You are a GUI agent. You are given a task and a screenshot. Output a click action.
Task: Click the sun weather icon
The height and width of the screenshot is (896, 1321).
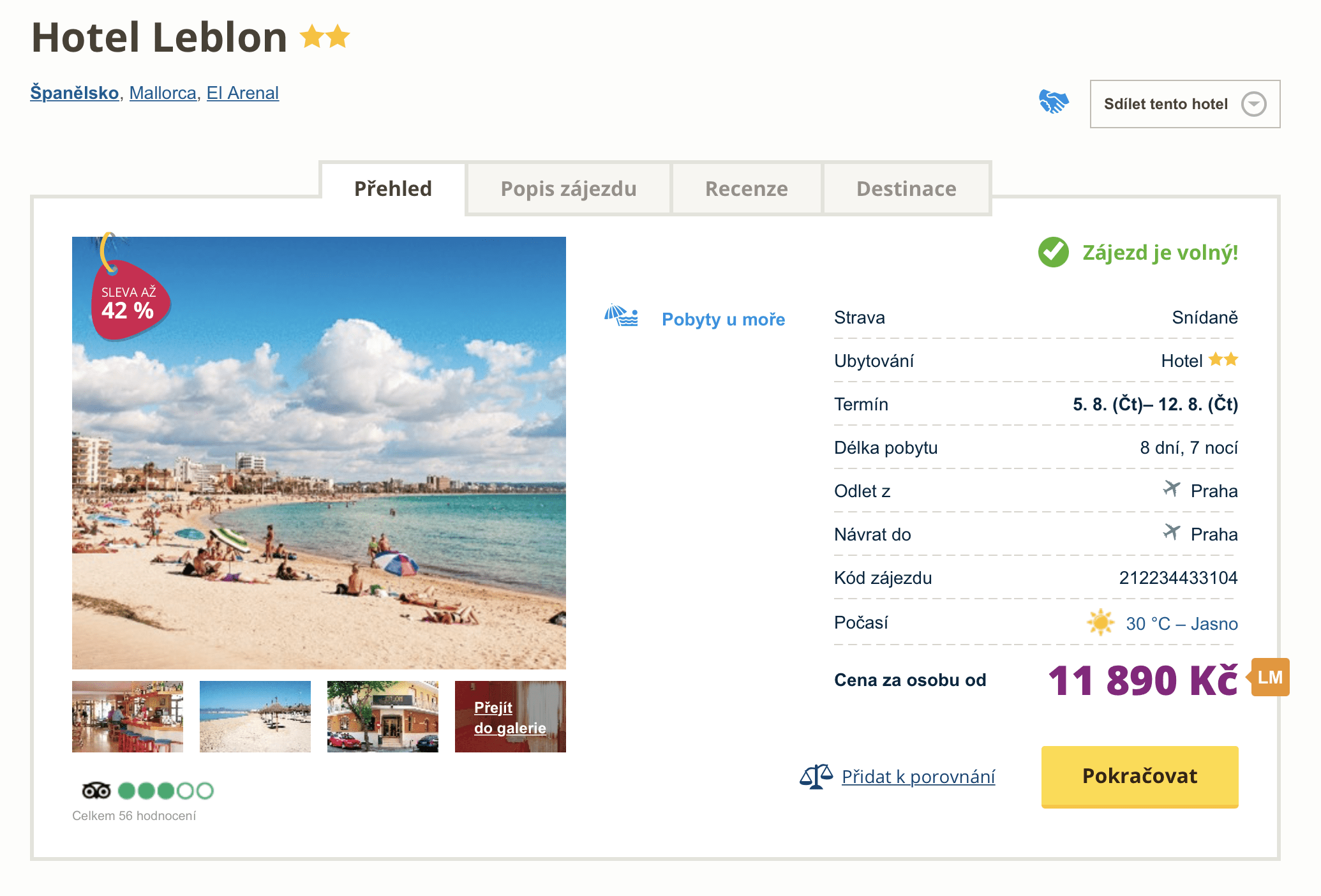pyautogui.click(x=1100, y=622)
